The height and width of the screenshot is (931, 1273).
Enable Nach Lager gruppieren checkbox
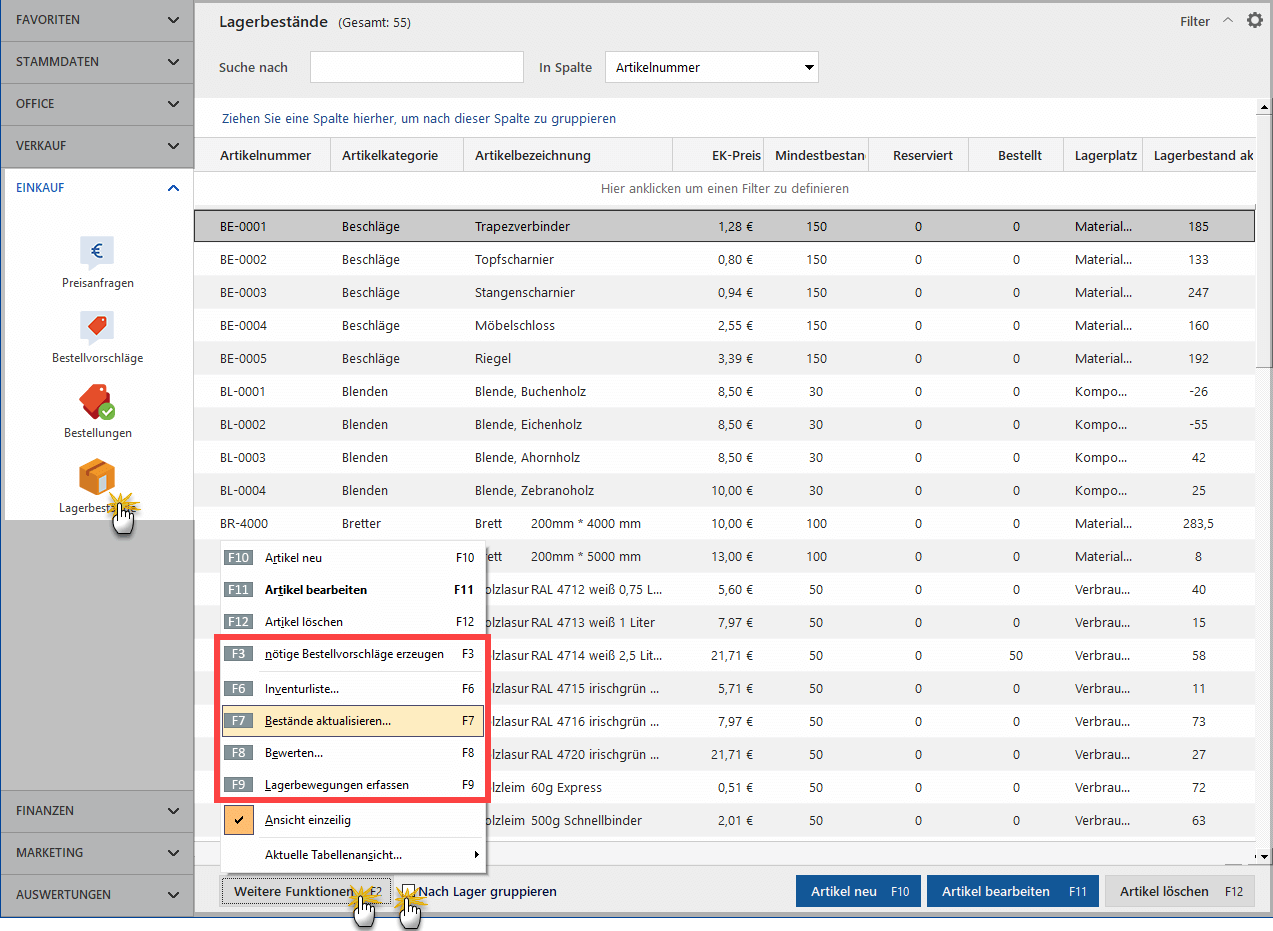point(408,891)
